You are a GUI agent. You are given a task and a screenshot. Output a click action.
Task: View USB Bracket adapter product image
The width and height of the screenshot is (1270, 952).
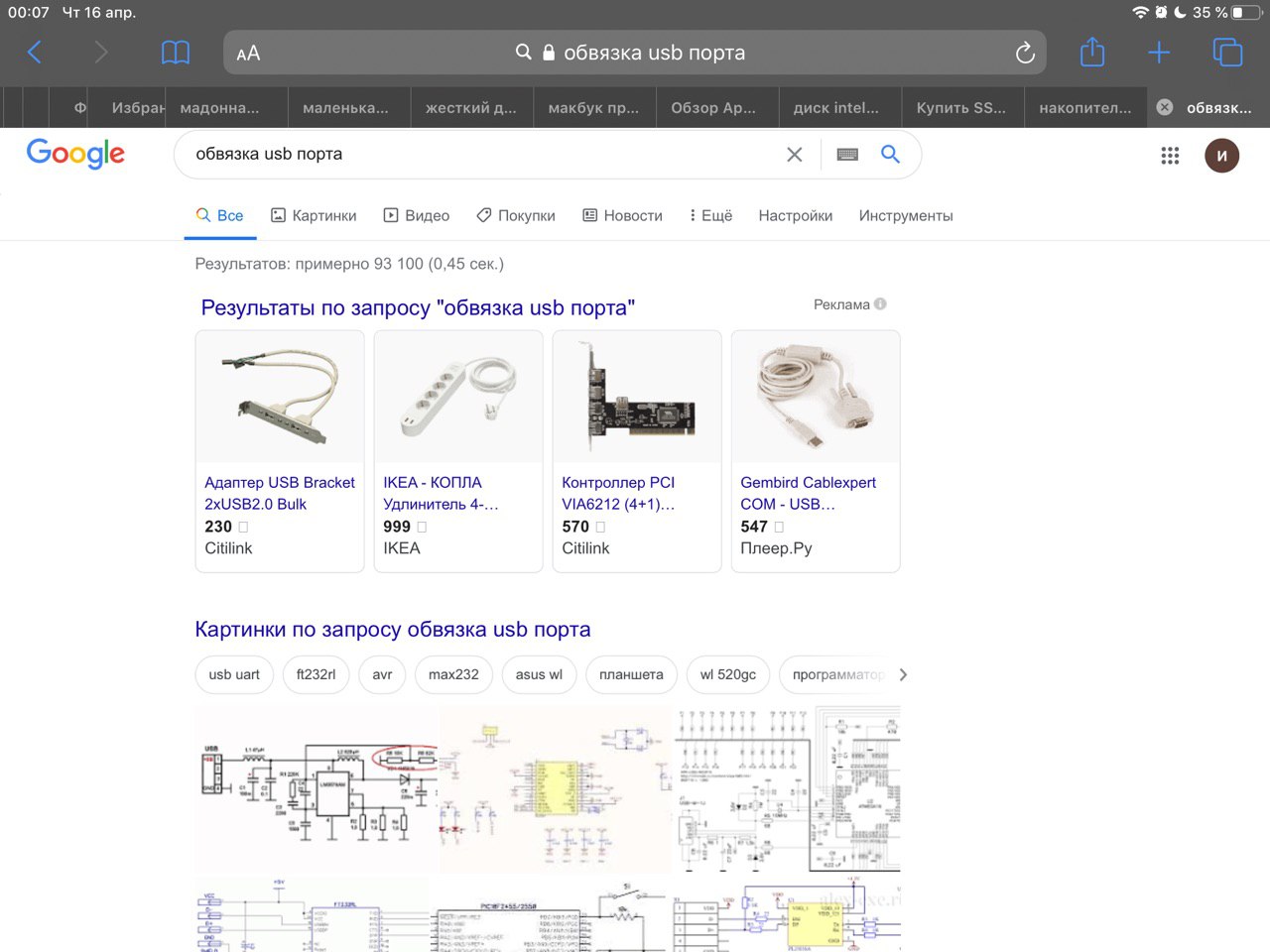(x=280, y=398)
